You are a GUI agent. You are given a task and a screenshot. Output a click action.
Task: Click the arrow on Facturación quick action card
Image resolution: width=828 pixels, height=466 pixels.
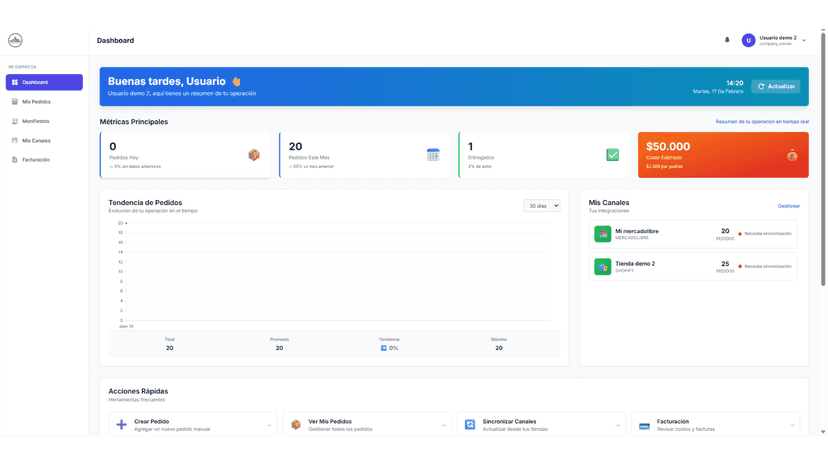point(792,425)
